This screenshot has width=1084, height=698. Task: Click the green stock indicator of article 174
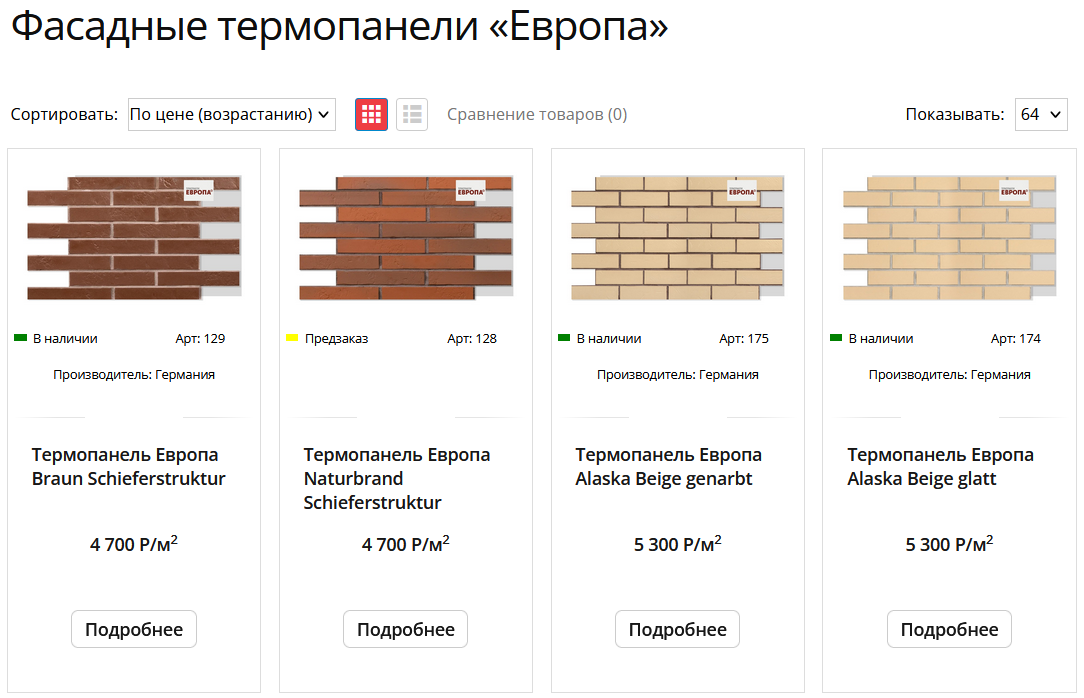click(836, 338)
